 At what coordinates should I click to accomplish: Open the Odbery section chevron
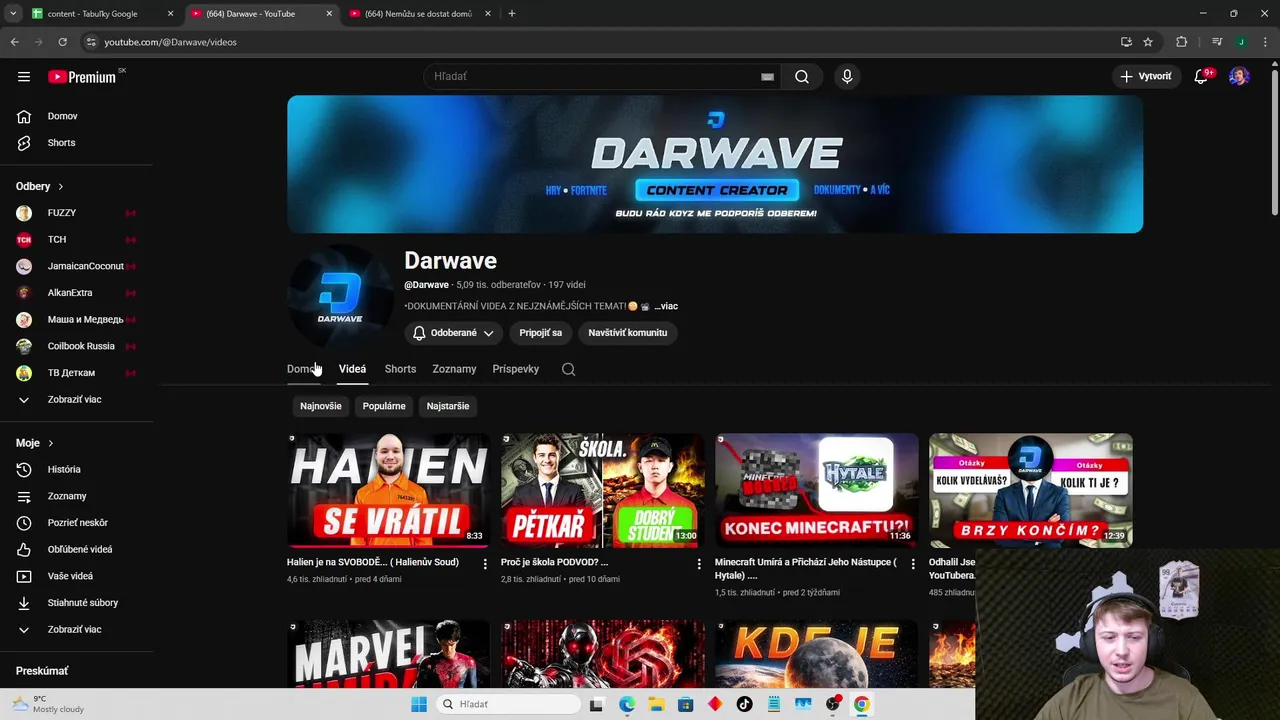click(60, 187)
